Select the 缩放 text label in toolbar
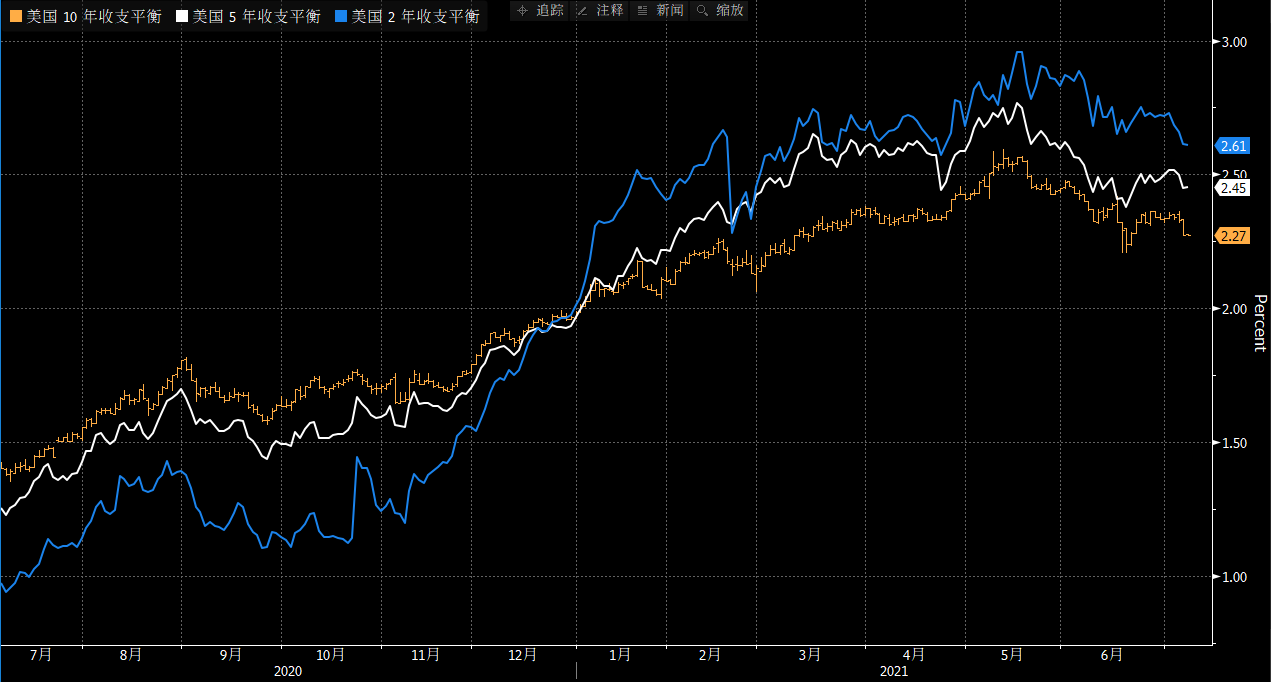 point(730,11)
